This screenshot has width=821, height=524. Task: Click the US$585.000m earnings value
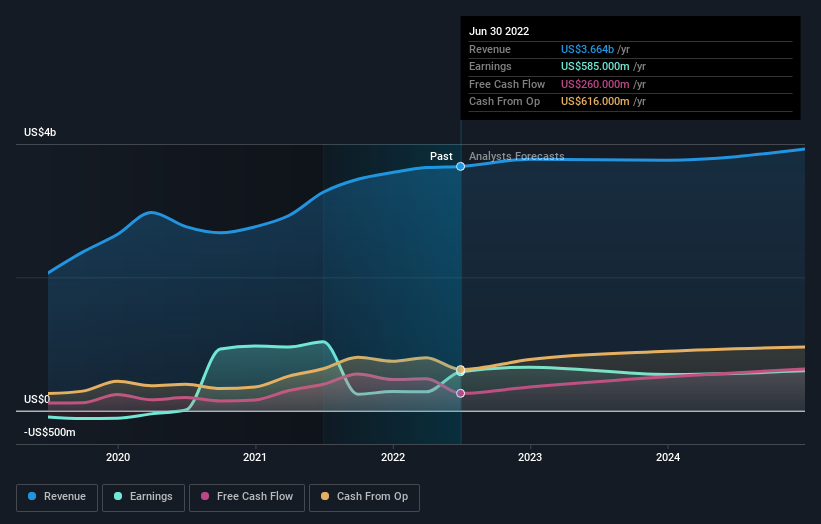595,66
